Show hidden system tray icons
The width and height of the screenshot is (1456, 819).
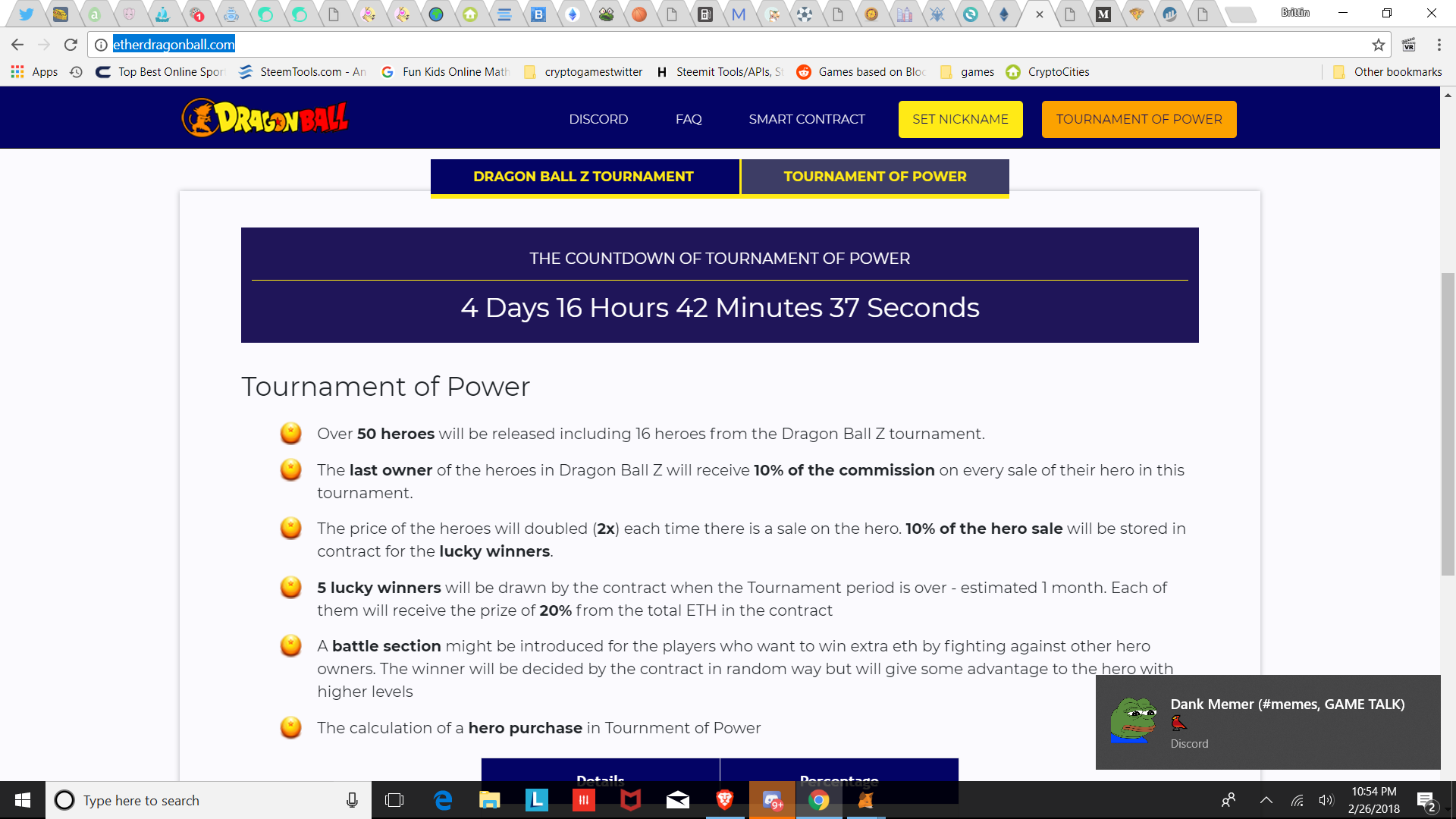point(1266,800)
